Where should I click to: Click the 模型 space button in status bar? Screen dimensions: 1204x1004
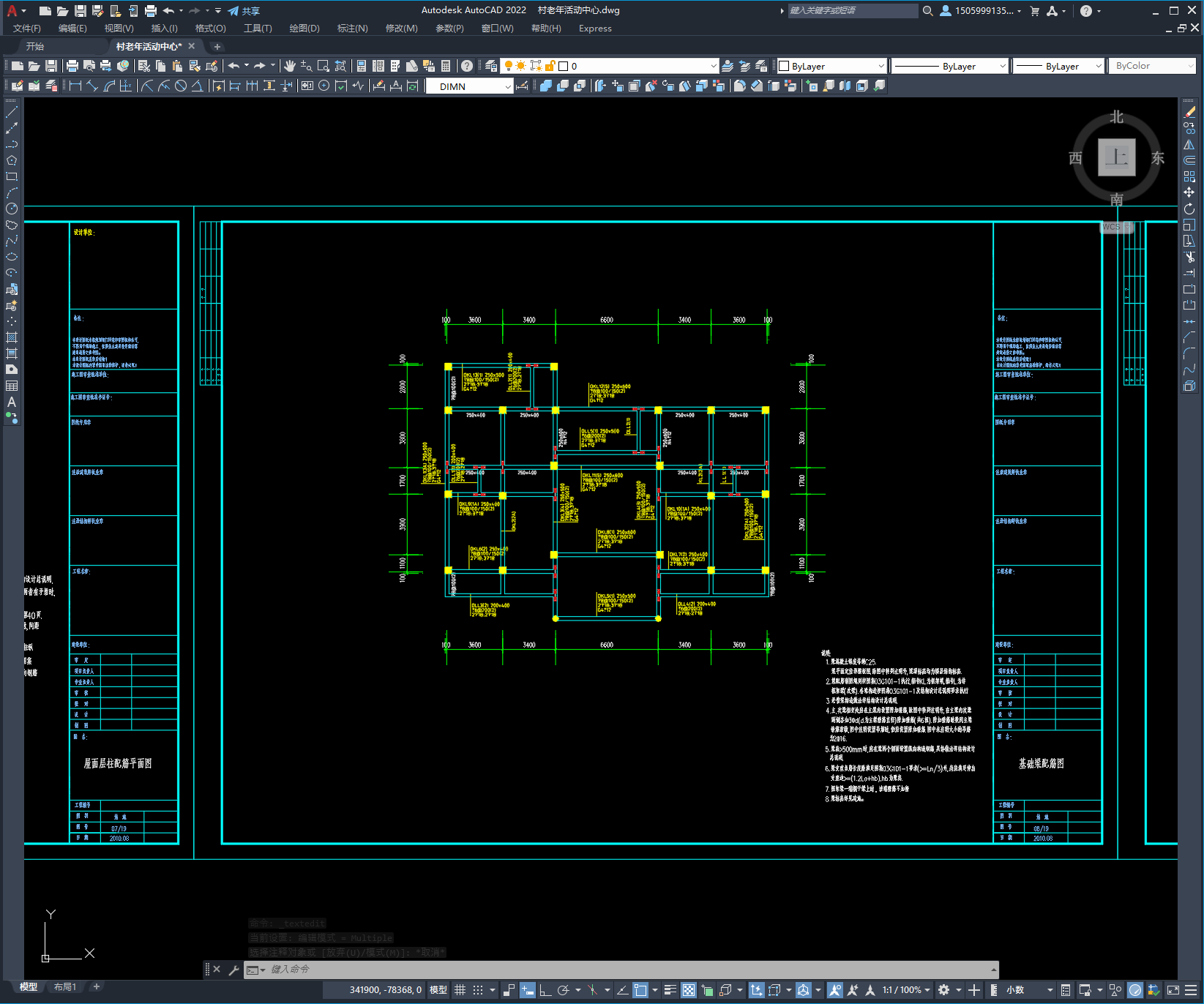438,989
